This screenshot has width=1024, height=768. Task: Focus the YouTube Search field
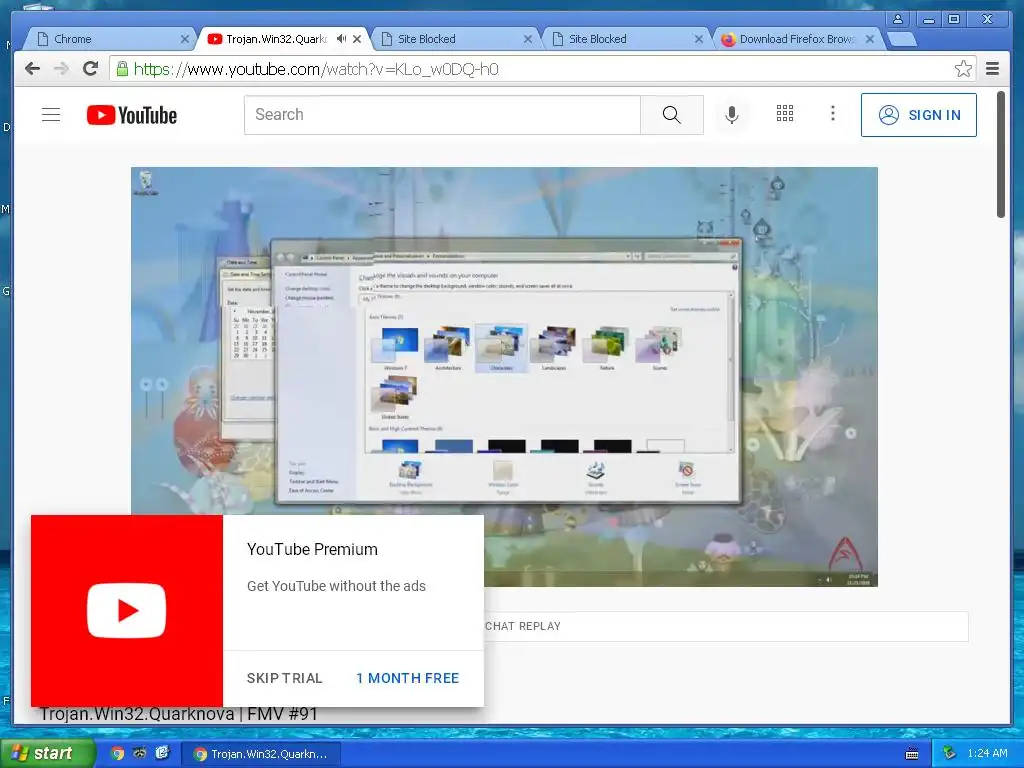pyautogui.click(x=442, y=115)
